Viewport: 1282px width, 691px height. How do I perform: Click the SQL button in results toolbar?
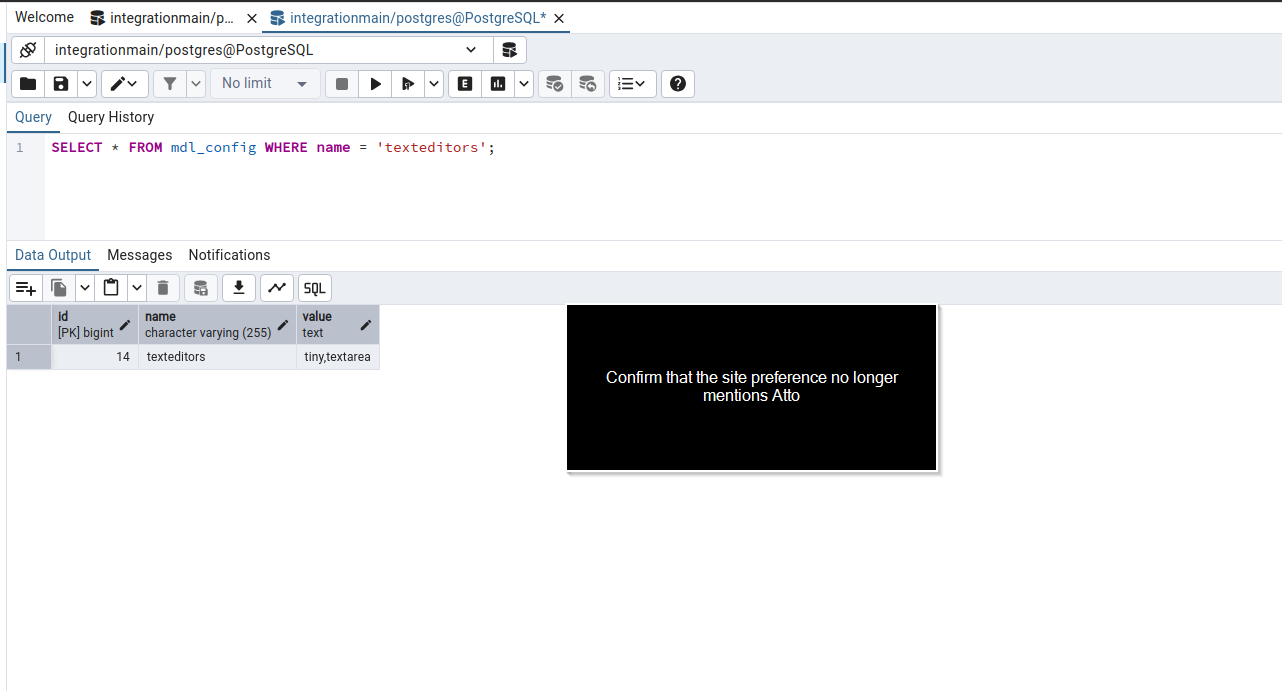315,288
